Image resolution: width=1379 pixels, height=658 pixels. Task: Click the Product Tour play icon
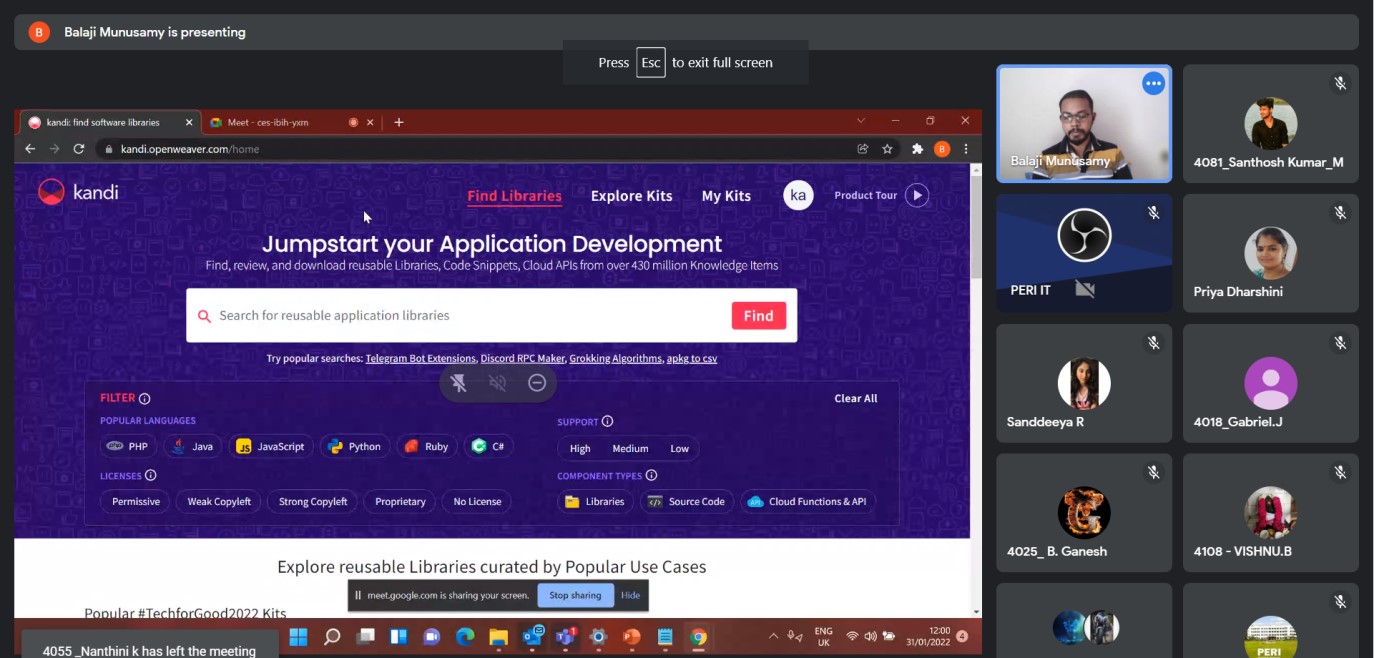(917, 196)
